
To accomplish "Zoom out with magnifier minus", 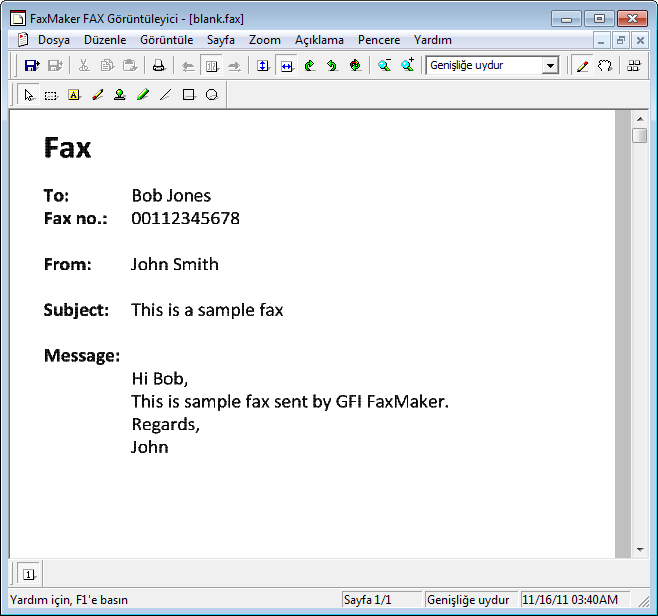I will pos(384,65).
